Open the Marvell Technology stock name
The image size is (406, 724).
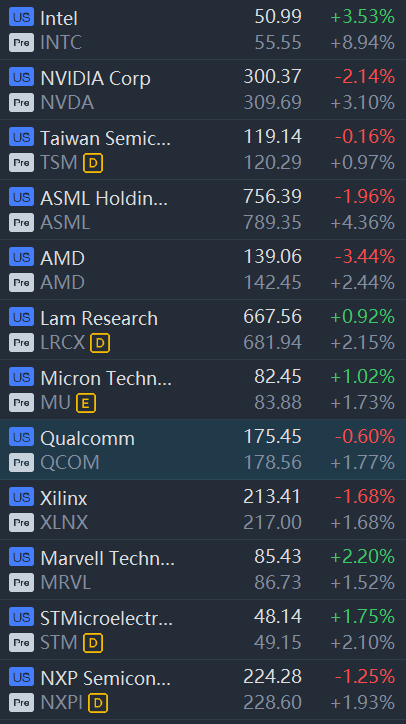108,558
